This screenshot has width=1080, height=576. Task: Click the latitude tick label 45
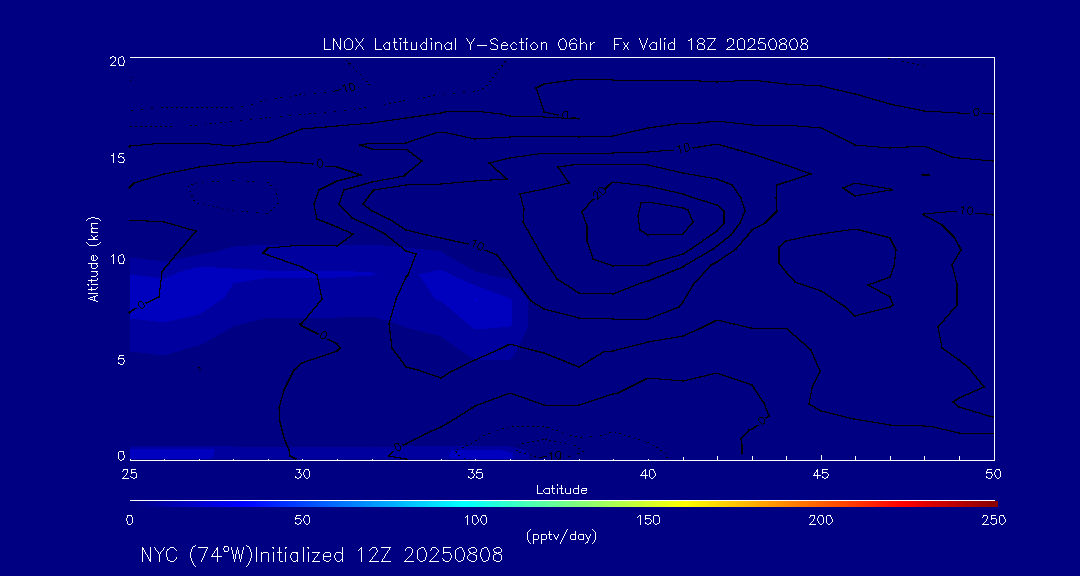point(821,473)
